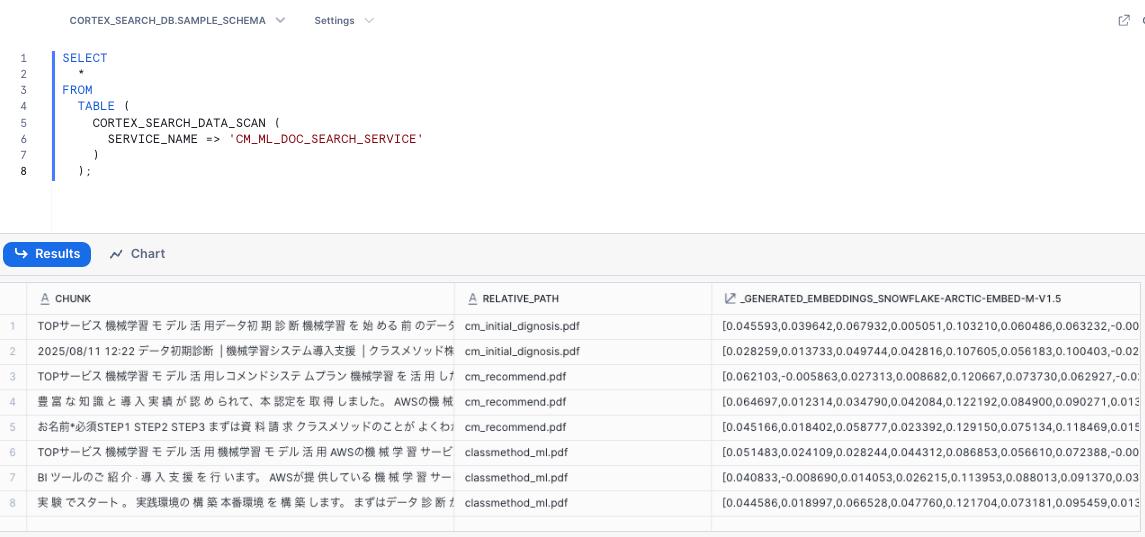Click the CHUNK column header

point(240,298)
